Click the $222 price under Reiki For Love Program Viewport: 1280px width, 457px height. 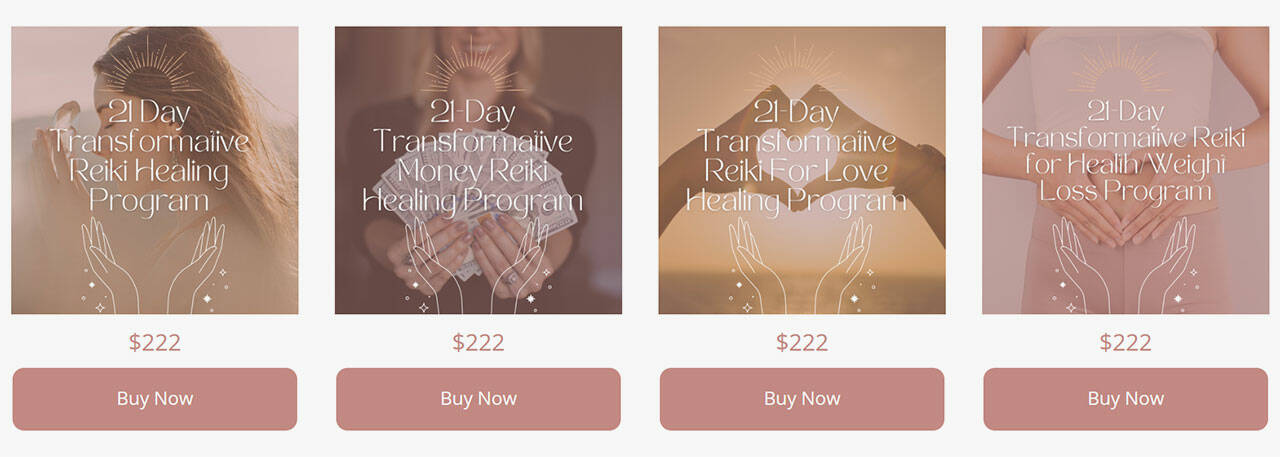(802, 343)
